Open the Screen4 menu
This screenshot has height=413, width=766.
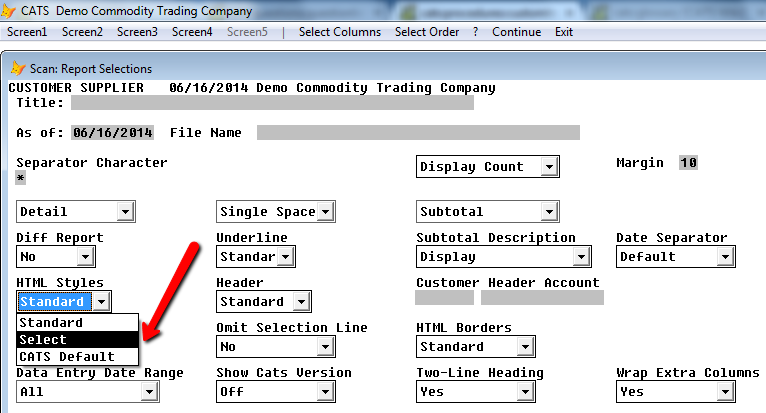click(192, 32)
